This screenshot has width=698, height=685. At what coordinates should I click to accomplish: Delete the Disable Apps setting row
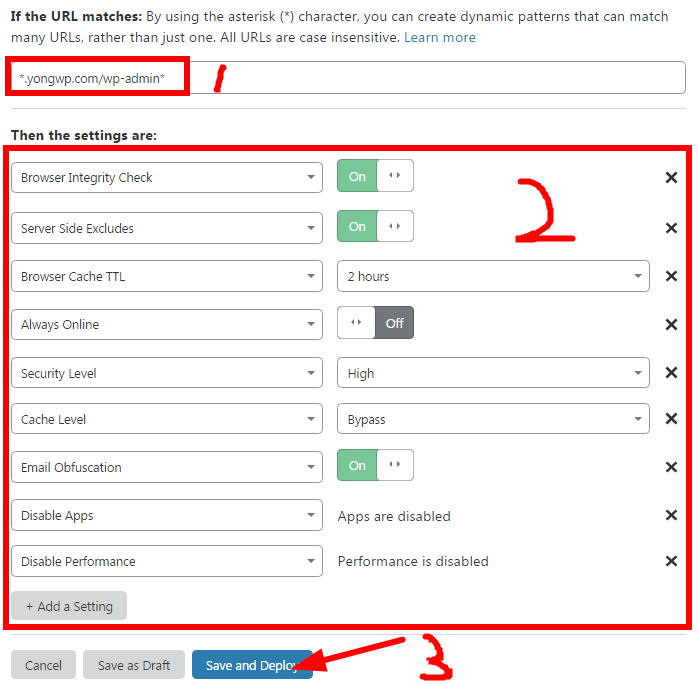click(671, 516)
